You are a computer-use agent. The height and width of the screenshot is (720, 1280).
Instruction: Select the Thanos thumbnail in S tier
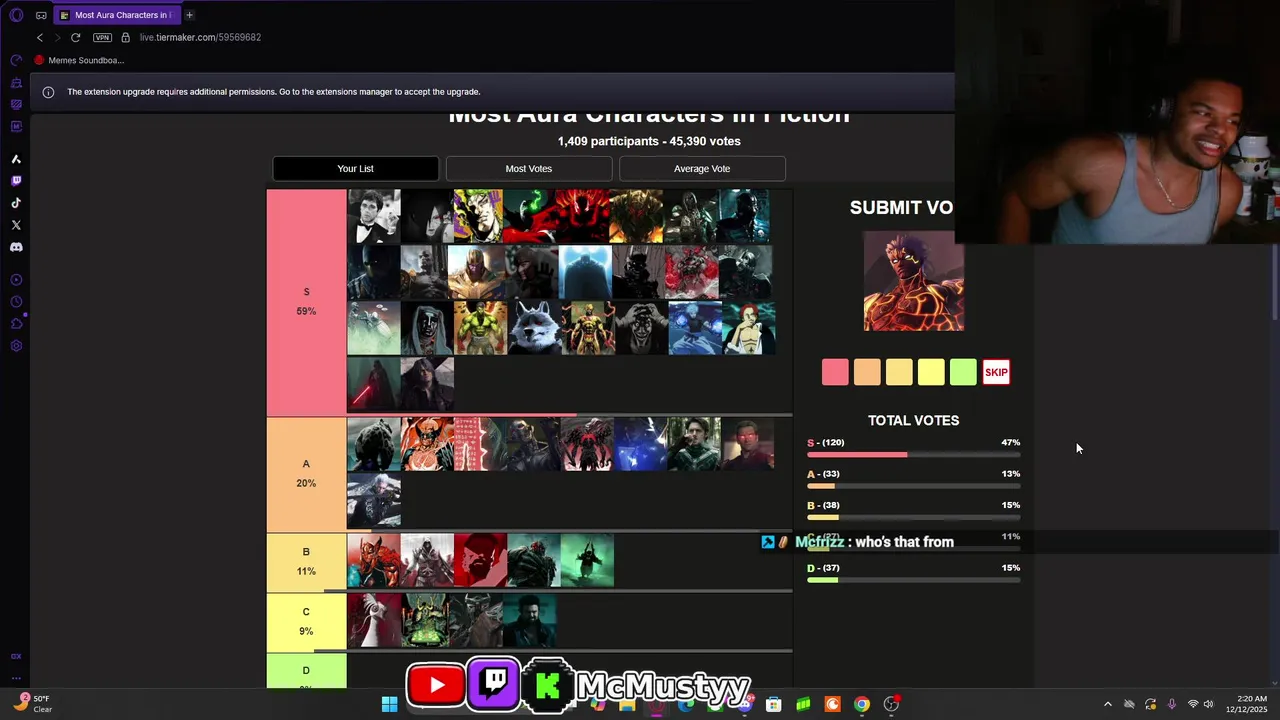[x=480, y=272]
